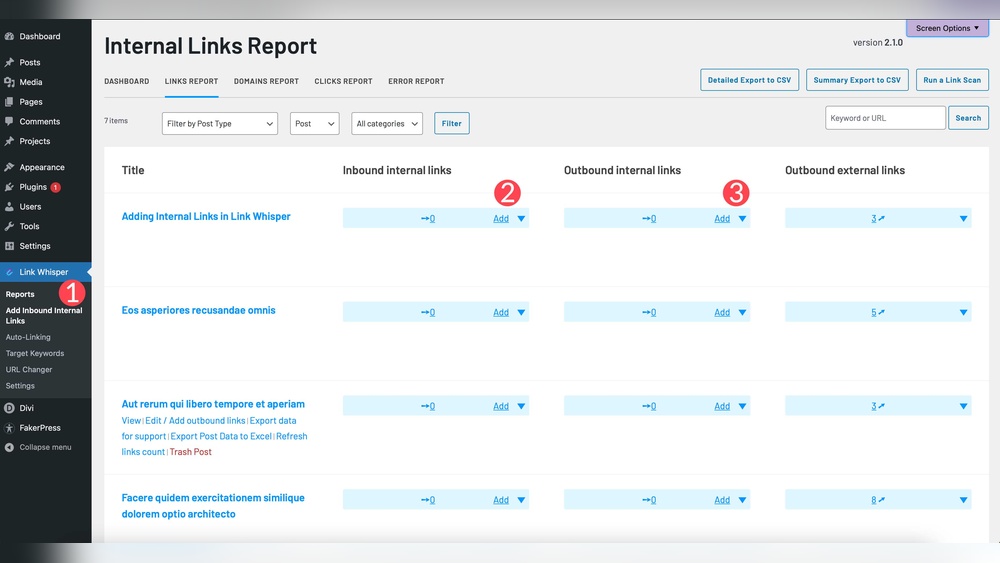
Task: Expand outbound external links for Eos asperiores
Action: (963, 312)
